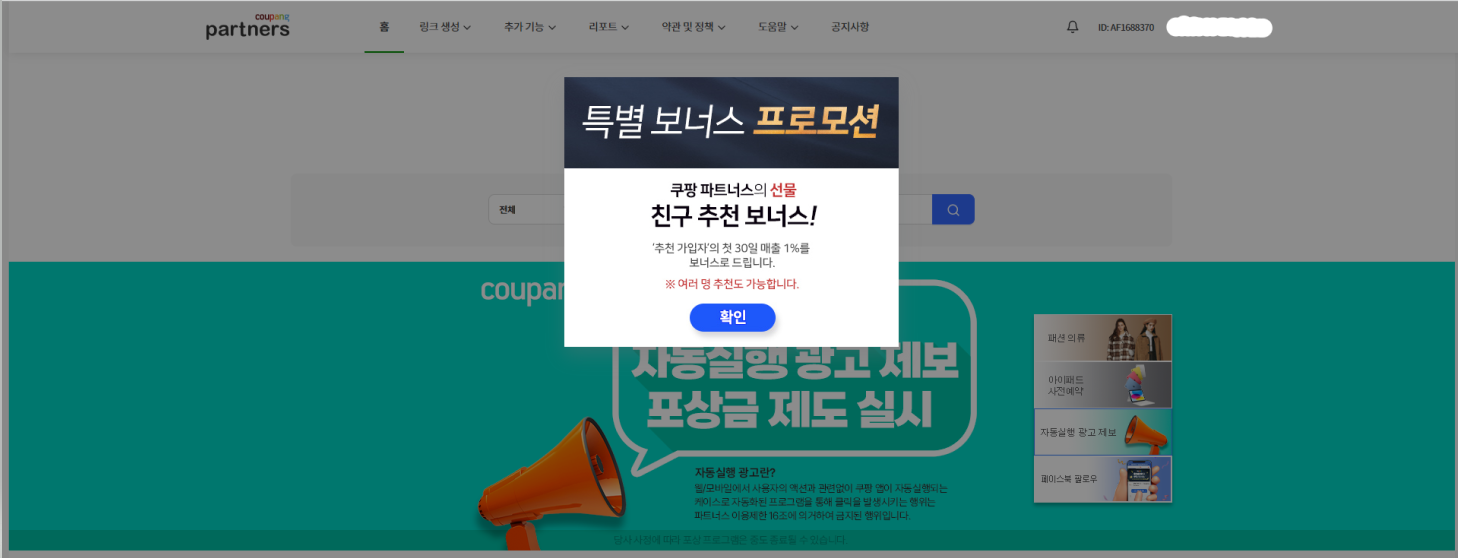The width and height of the screenshot is (1458, 558).
Task: Click the 자동실행 광고 제보 main banner
Action: 731,405
